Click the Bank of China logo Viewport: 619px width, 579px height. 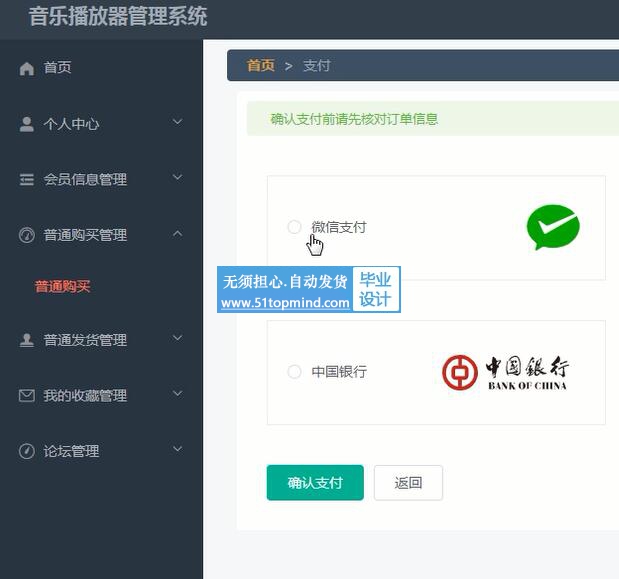[x=505, y=373]
